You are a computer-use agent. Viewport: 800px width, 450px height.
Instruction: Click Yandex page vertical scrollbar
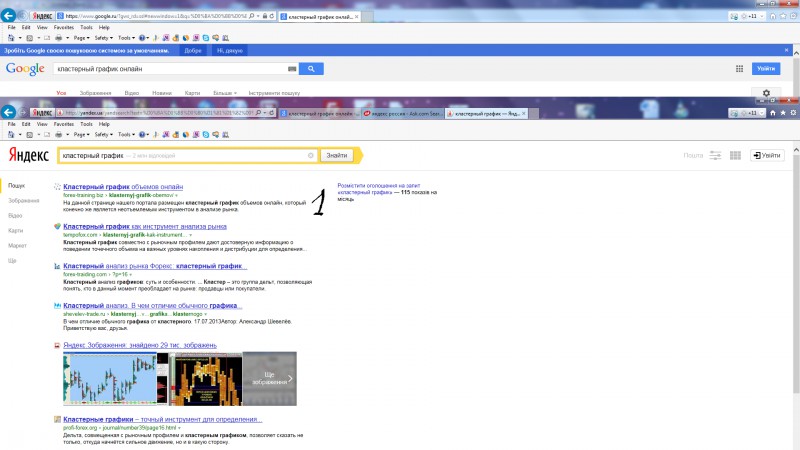tap(796, 276)
